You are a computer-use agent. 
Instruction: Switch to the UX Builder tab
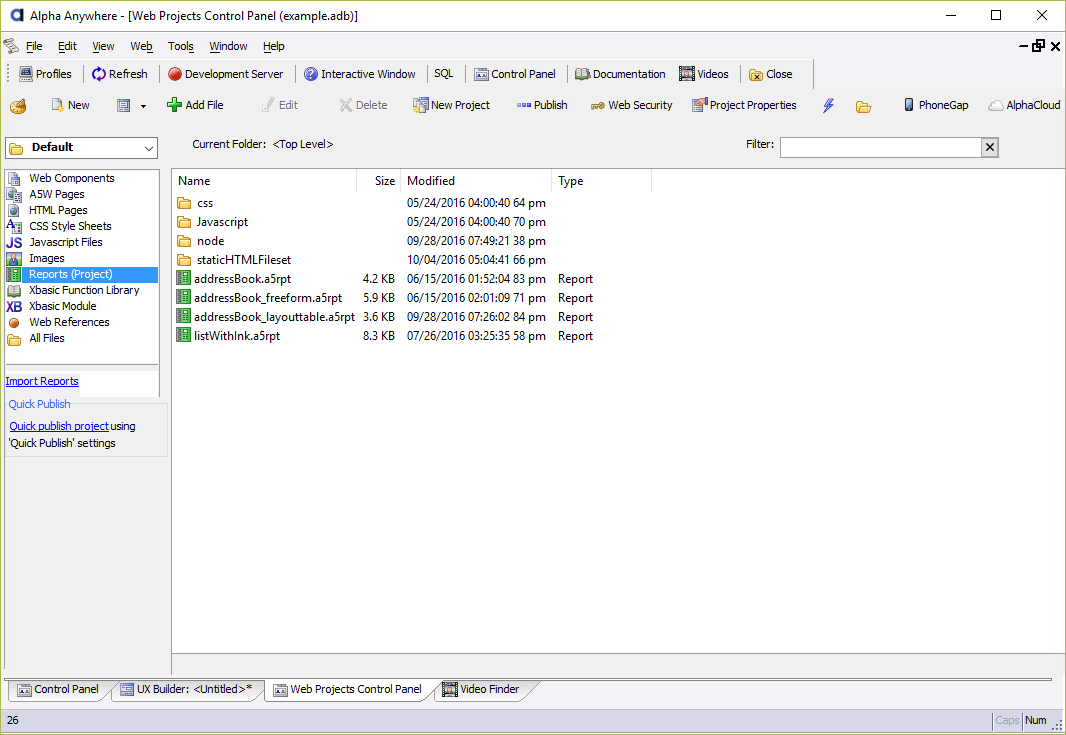pos(186,689)
